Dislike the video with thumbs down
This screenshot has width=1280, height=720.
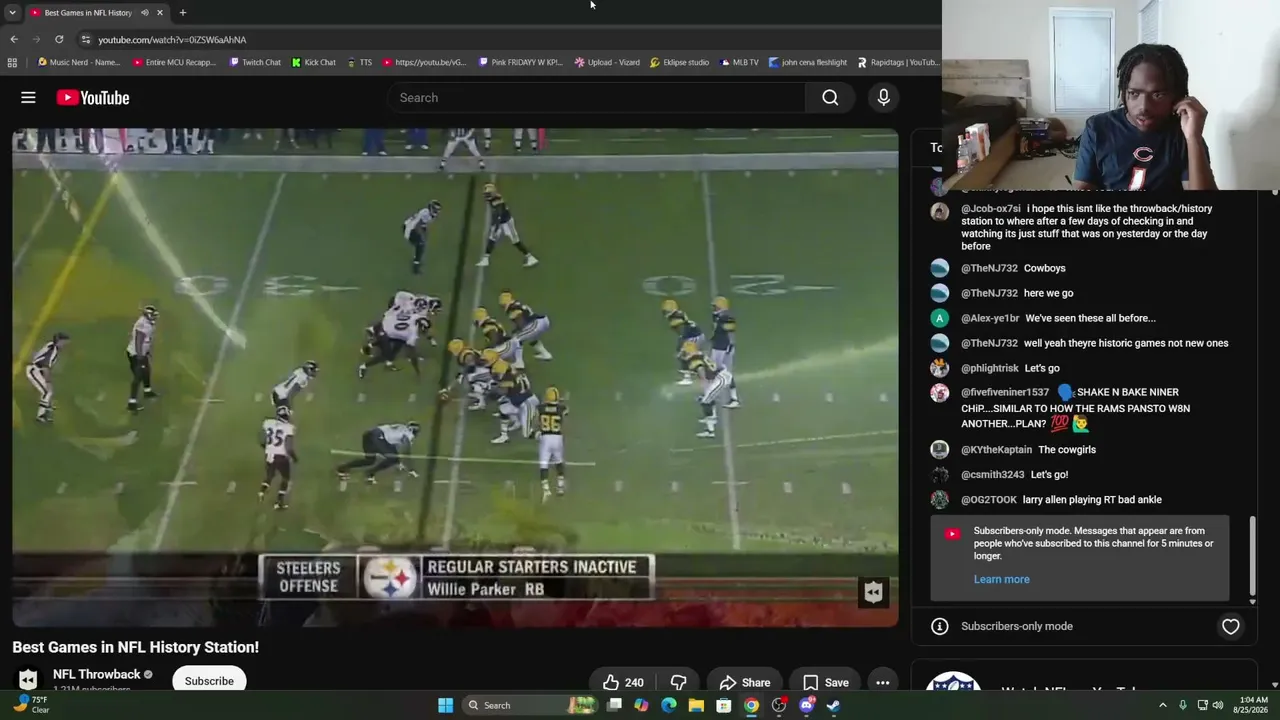tap(678, 682)
